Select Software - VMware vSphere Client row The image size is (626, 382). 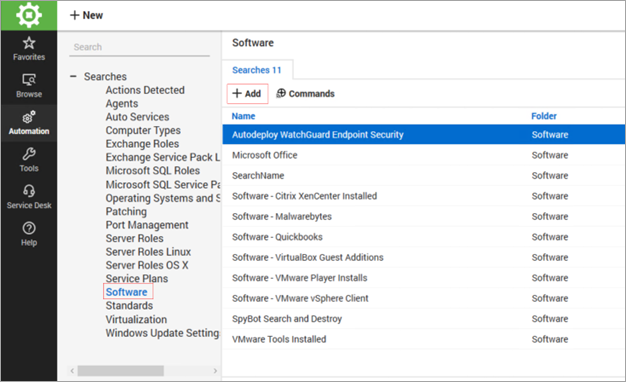click(424, 298)
